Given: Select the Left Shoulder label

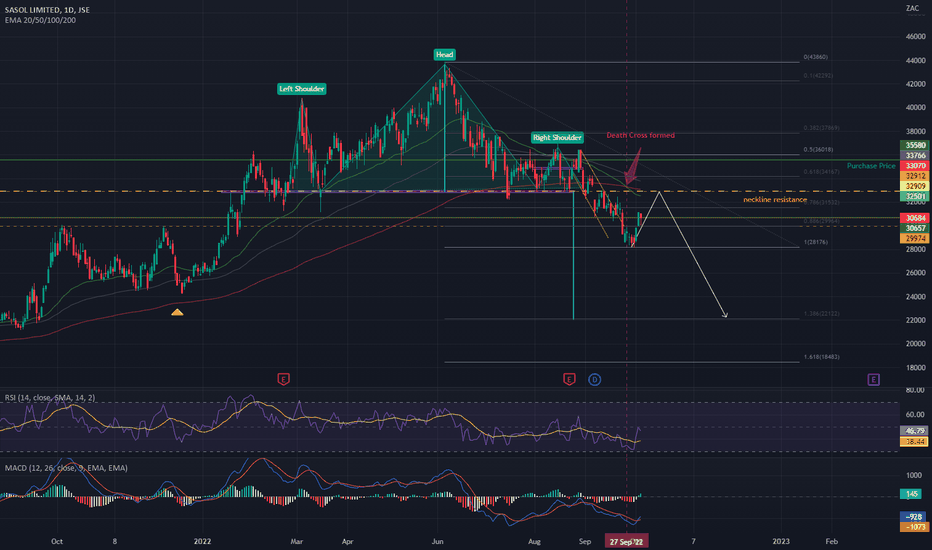Looking at the screenshot, I should coord(302,89).
